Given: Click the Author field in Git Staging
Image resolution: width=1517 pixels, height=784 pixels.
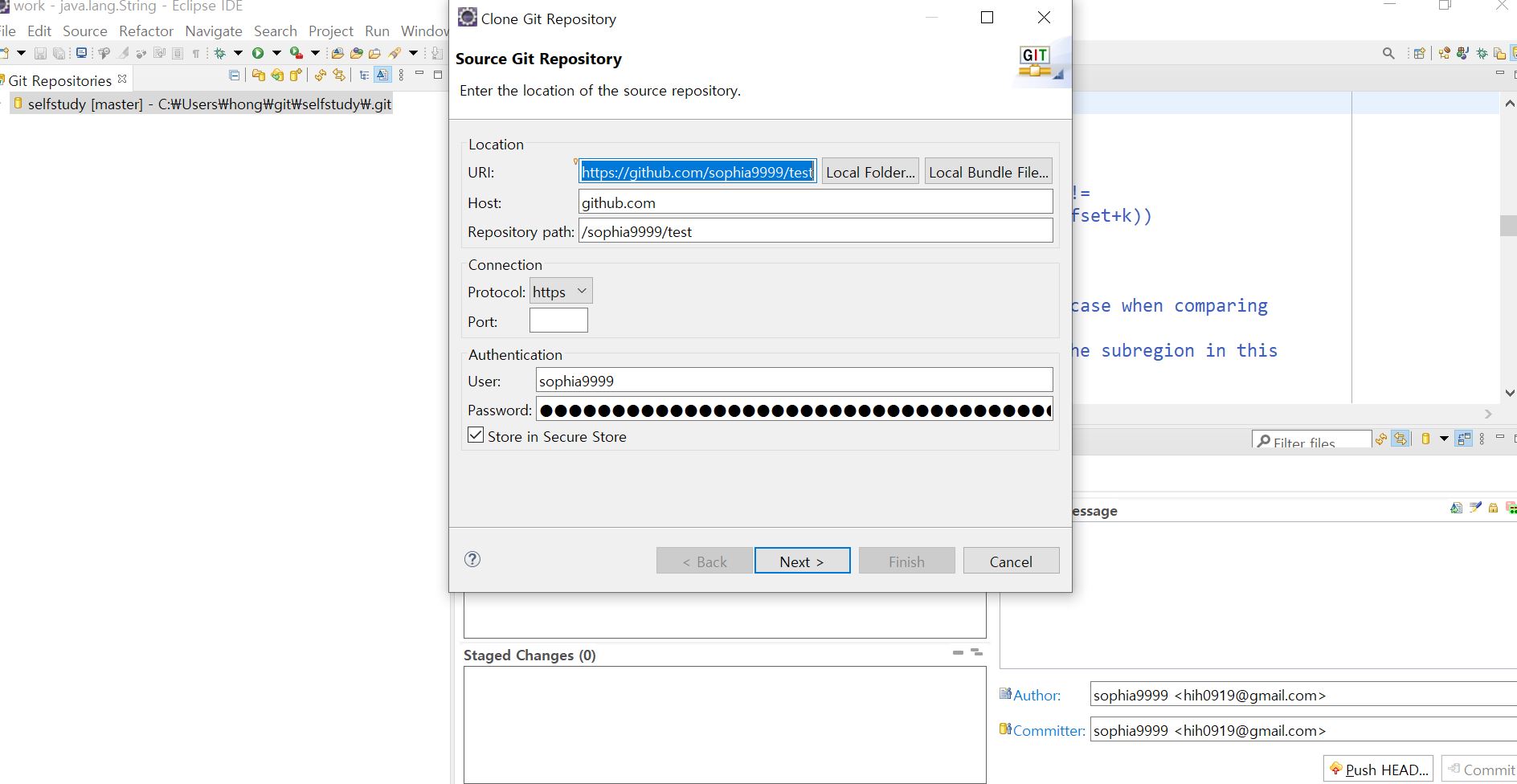Looking at the screenshot, I should 1302,694.
